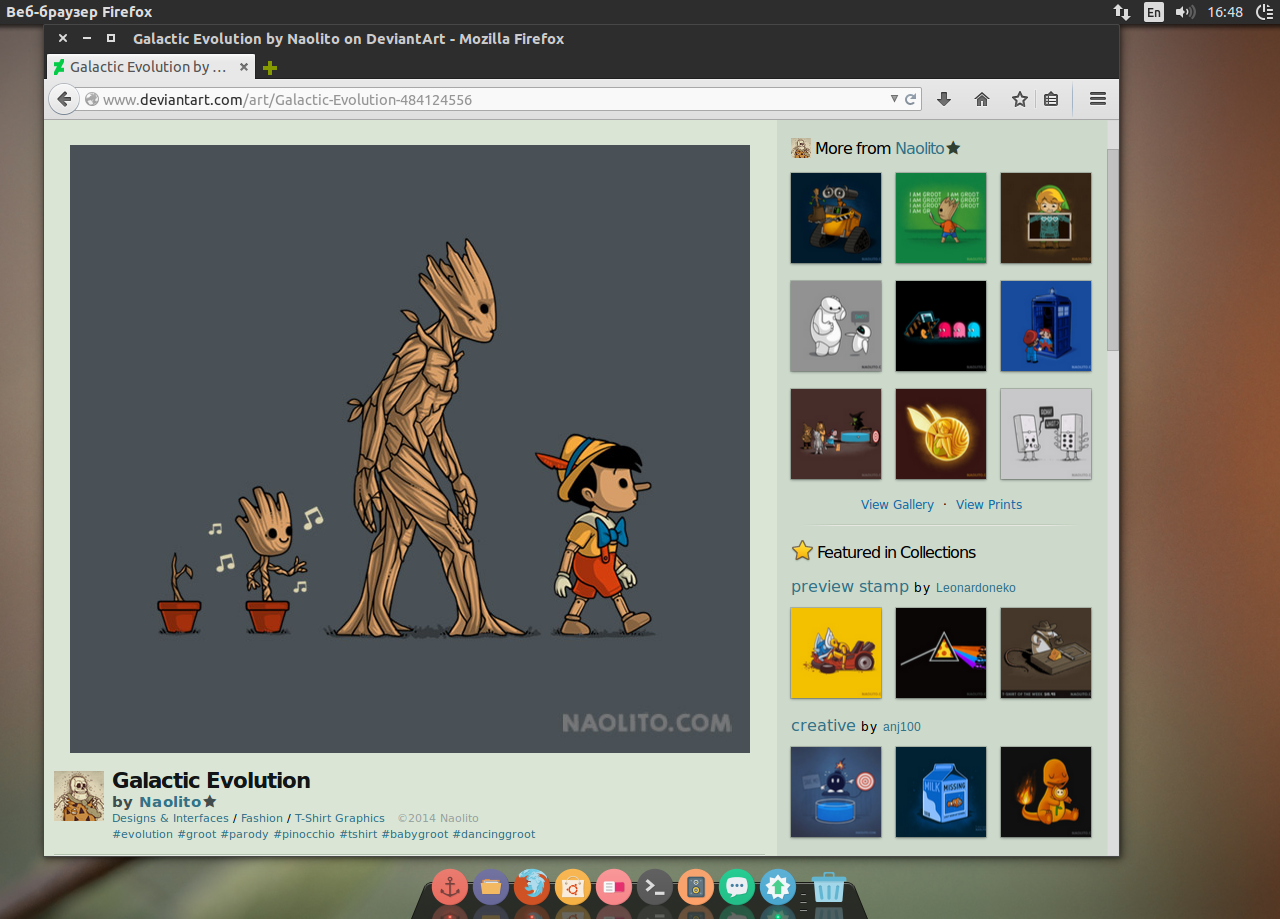This screenshot has height=919, width=1280.
Task: Follow the View Gallery link
Action: 897,504
